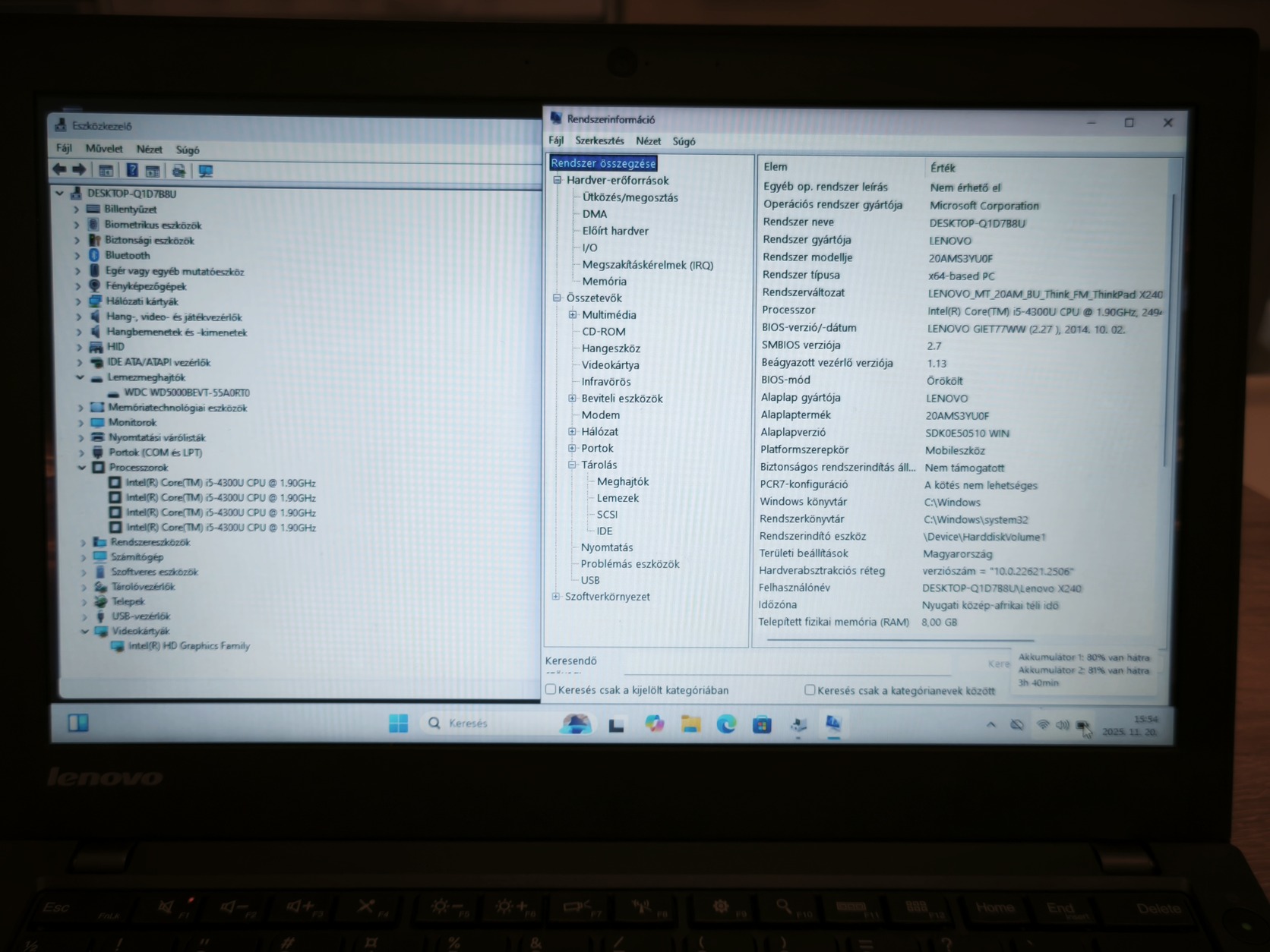The image size is (1270, 952).
Task: Expand Beviteli eszközök in Rendszerinformáció tree
Action: (572, 398)
